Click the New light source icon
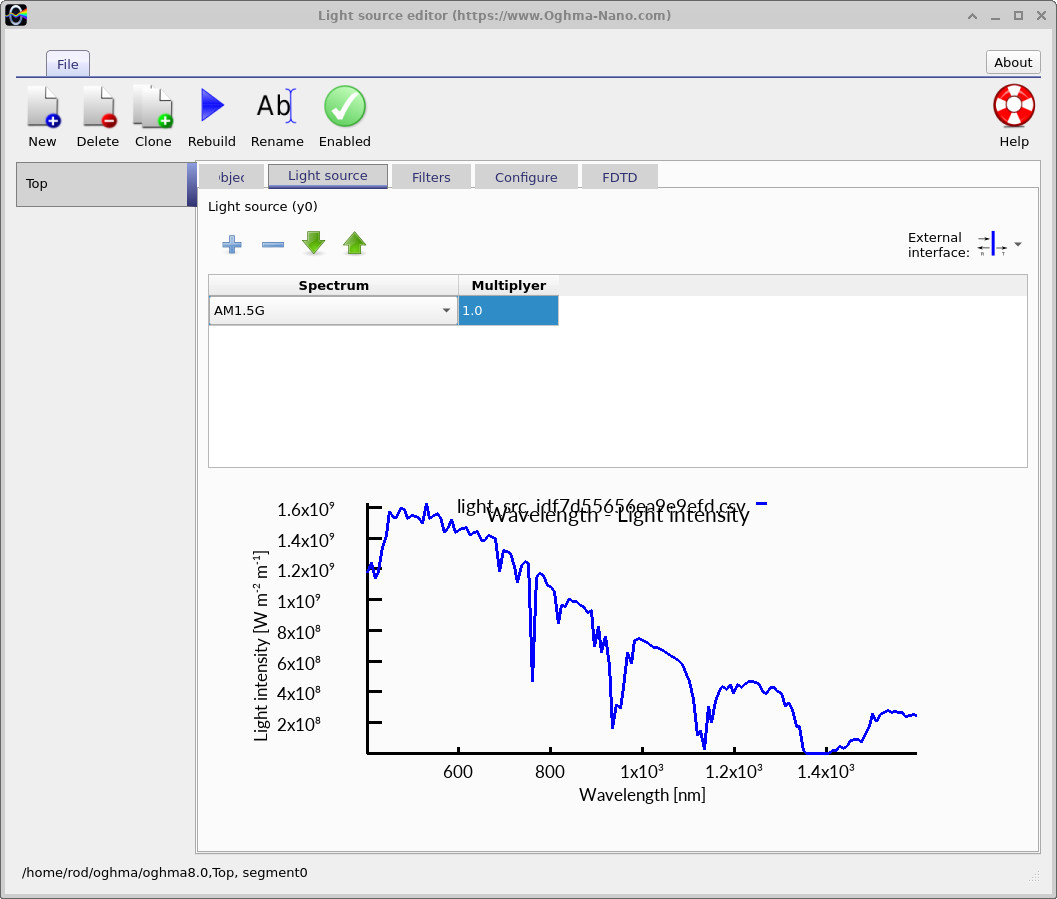Viewport: 1057px width, 899px height. pos(43,107)
